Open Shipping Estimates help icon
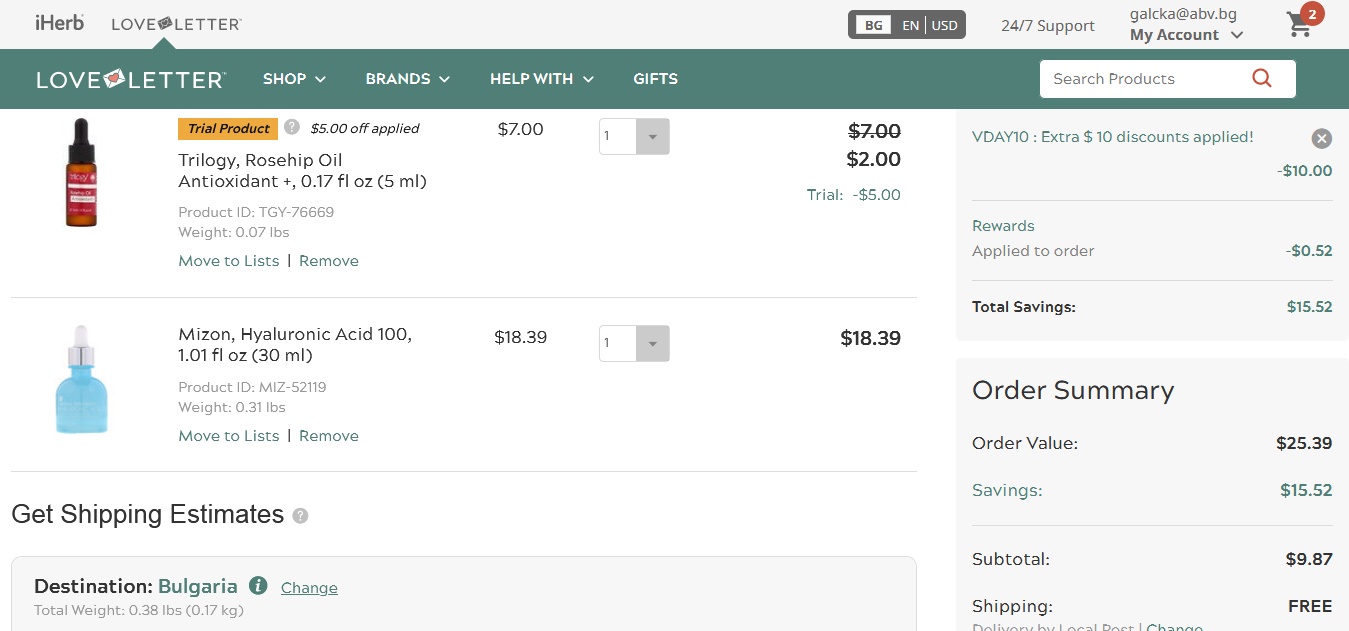1349x631 pixels. (x=300, y=516)
